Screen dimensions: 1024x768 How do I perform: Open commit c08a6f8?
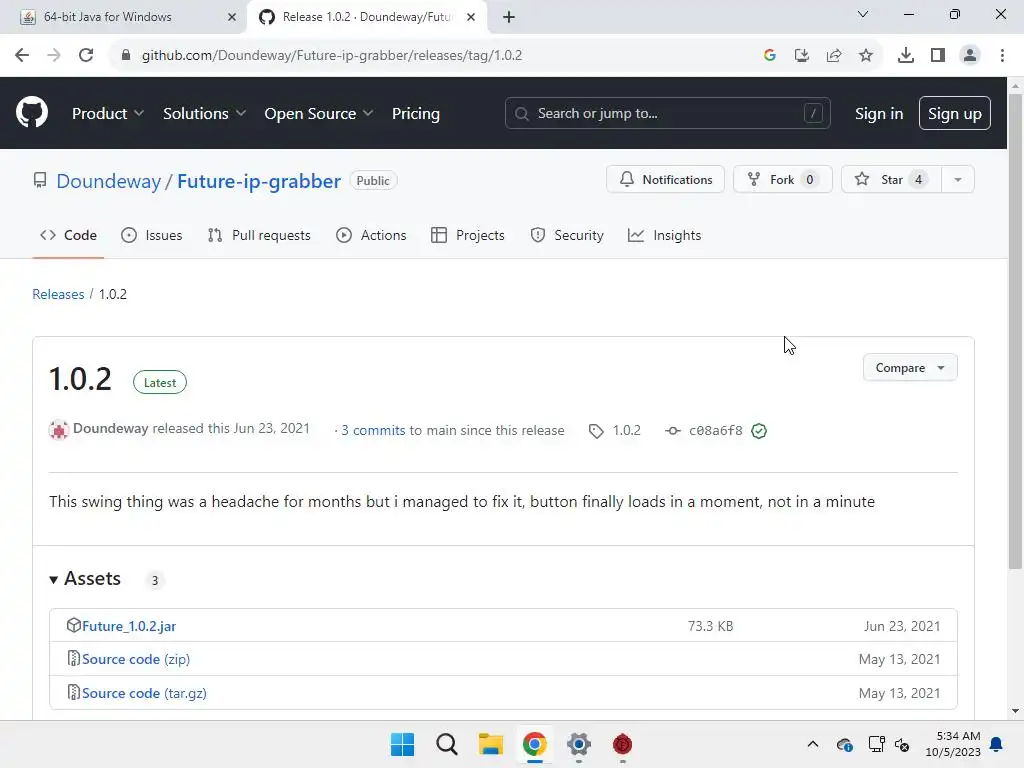click(x=716, y=431)
